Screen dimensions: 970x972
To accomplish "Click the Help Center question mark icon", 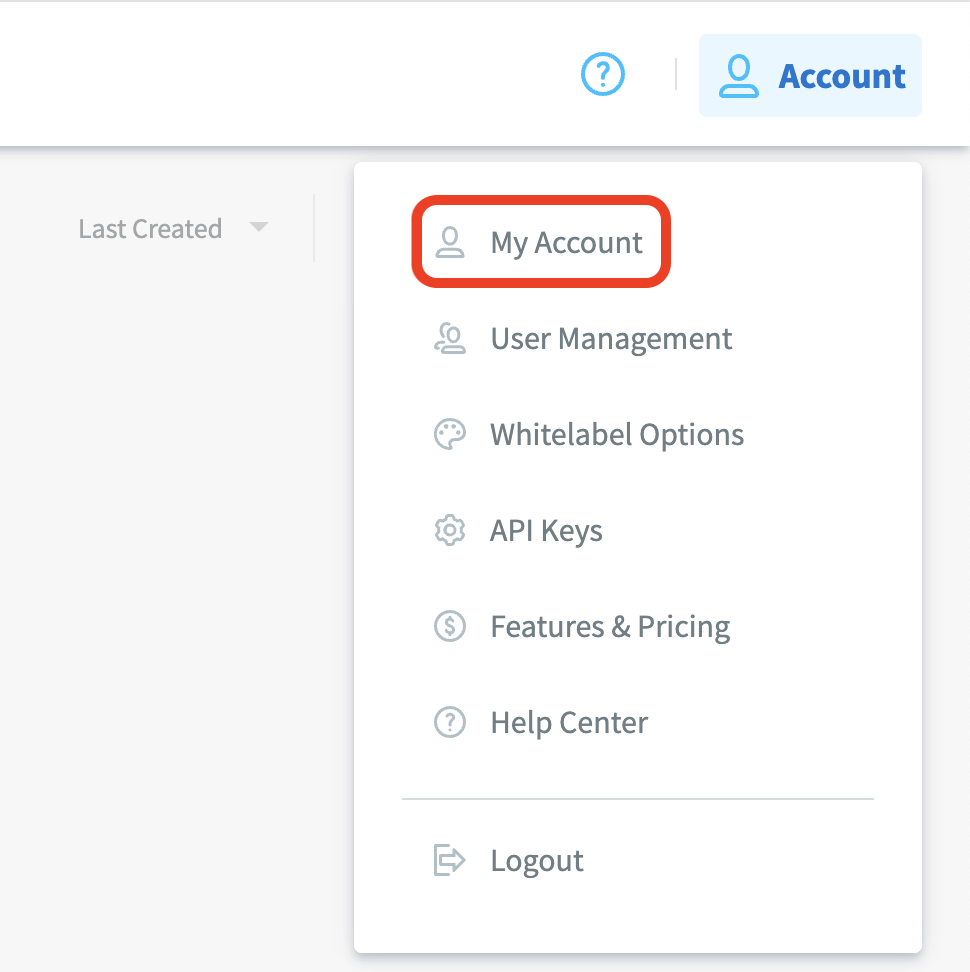I will (x=450, y=723).
